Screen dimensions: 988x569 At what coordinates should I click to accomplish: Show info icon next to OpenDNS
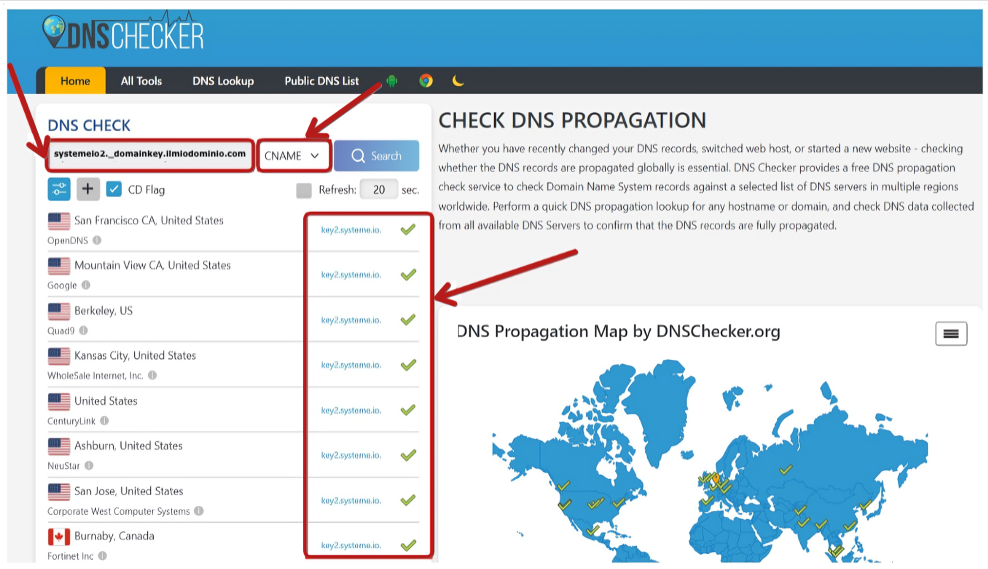click(x=97, y=240)
